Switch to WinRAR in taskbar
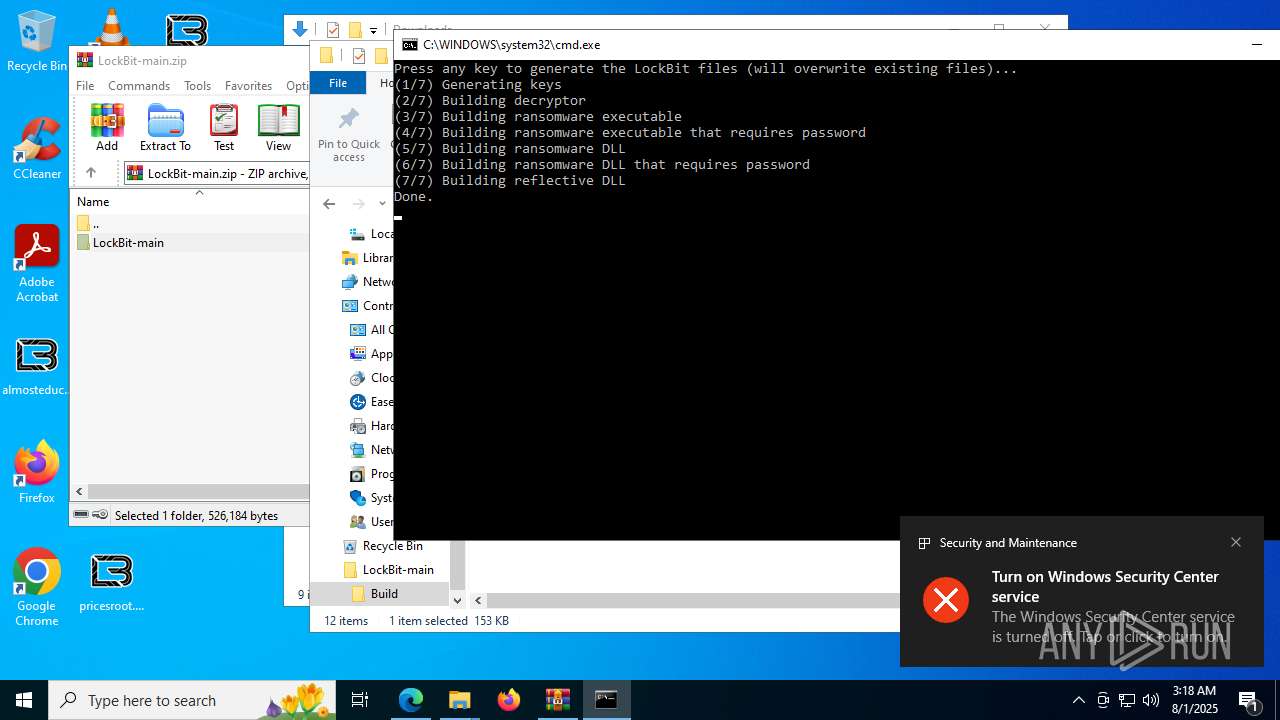 coord(557,700)
